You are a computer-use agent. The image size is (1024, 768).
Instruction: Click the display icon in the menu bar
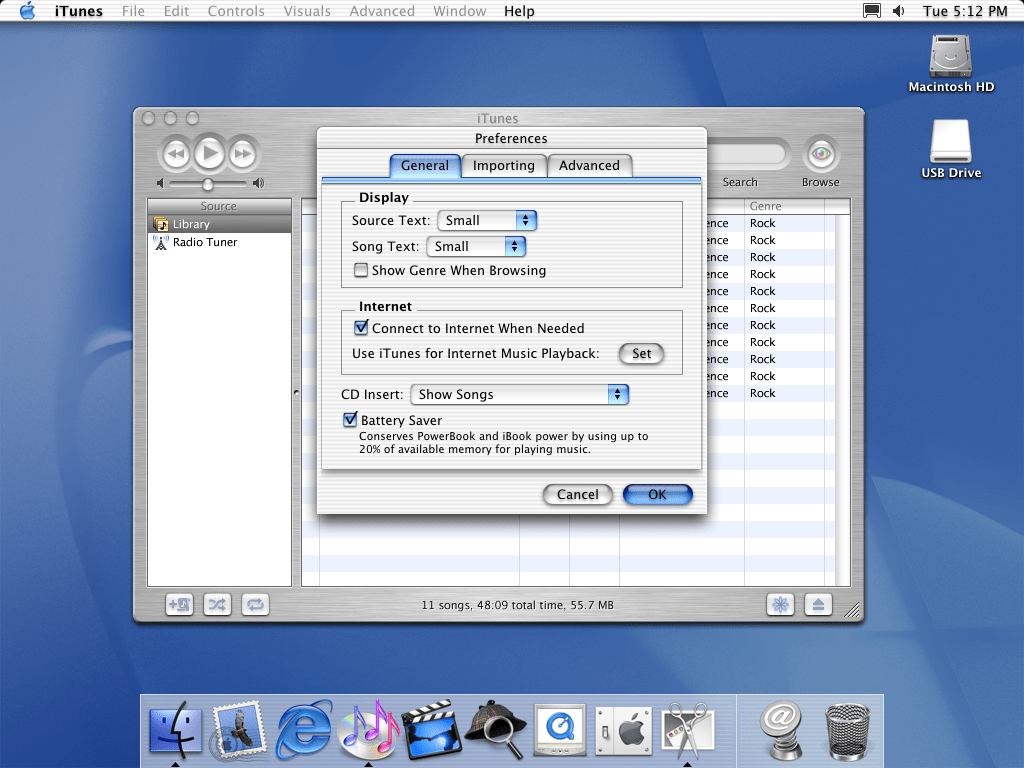[872, 10]
